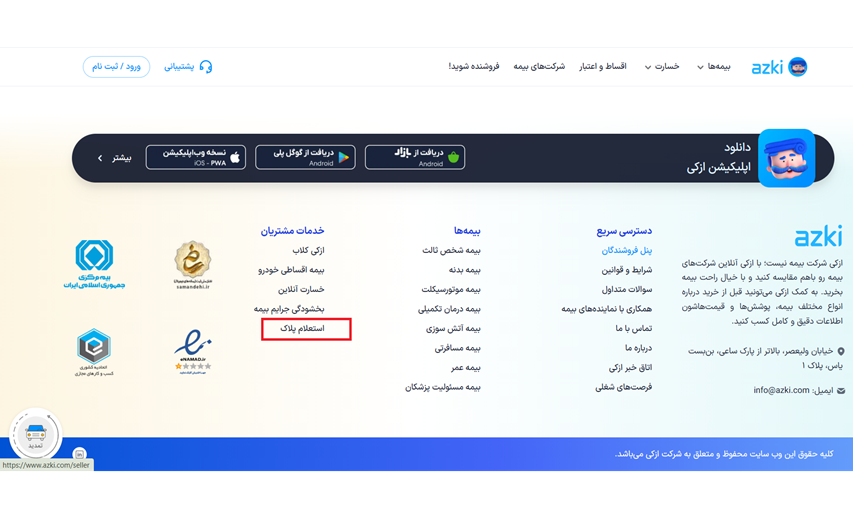Open شرکت‌های بیمه menu item

pyautogui.click(x=539, y=66)
